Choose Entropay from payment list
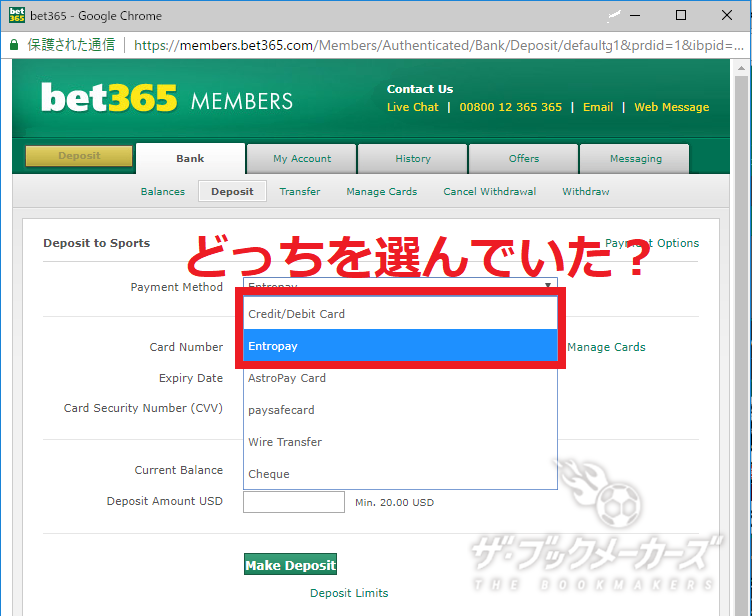Viewport: 752px width, 616px height. pyautogui.click(x=400, y=346)
